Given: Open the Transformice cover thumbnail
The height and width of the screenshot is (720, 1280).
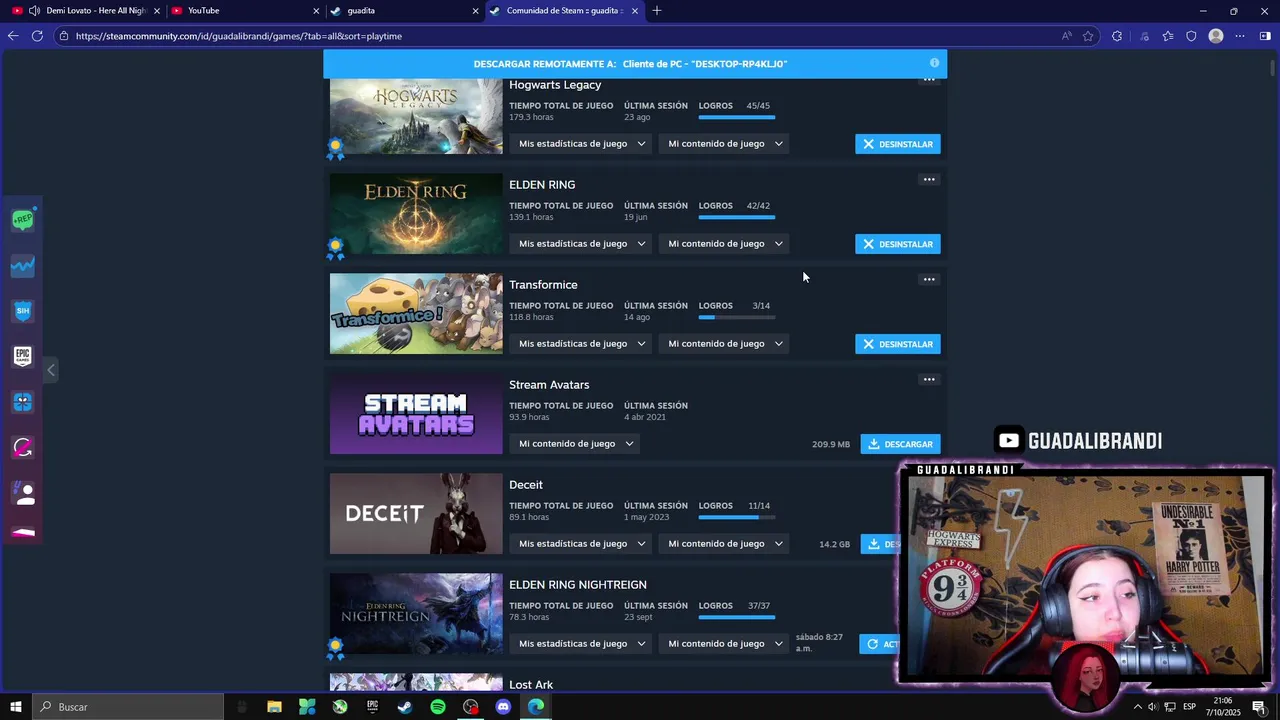Looking at the screenshot, I should point(416,314).
